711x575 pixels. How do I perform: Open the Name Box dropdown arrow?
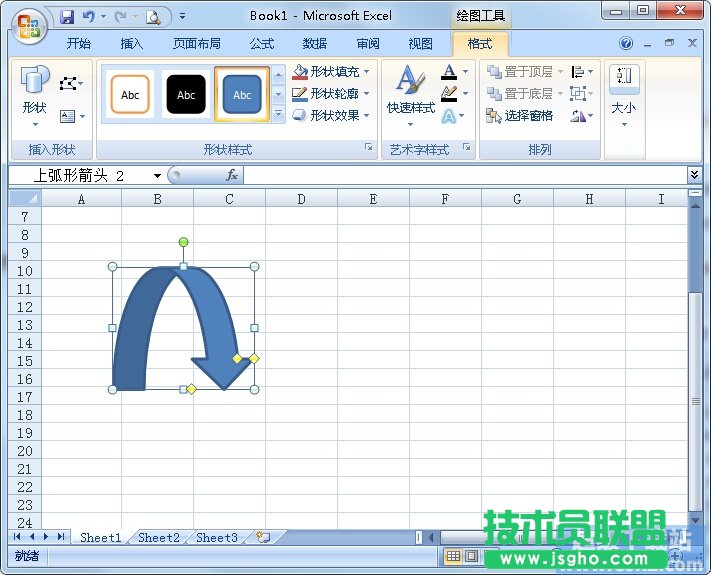click(157, 176)
